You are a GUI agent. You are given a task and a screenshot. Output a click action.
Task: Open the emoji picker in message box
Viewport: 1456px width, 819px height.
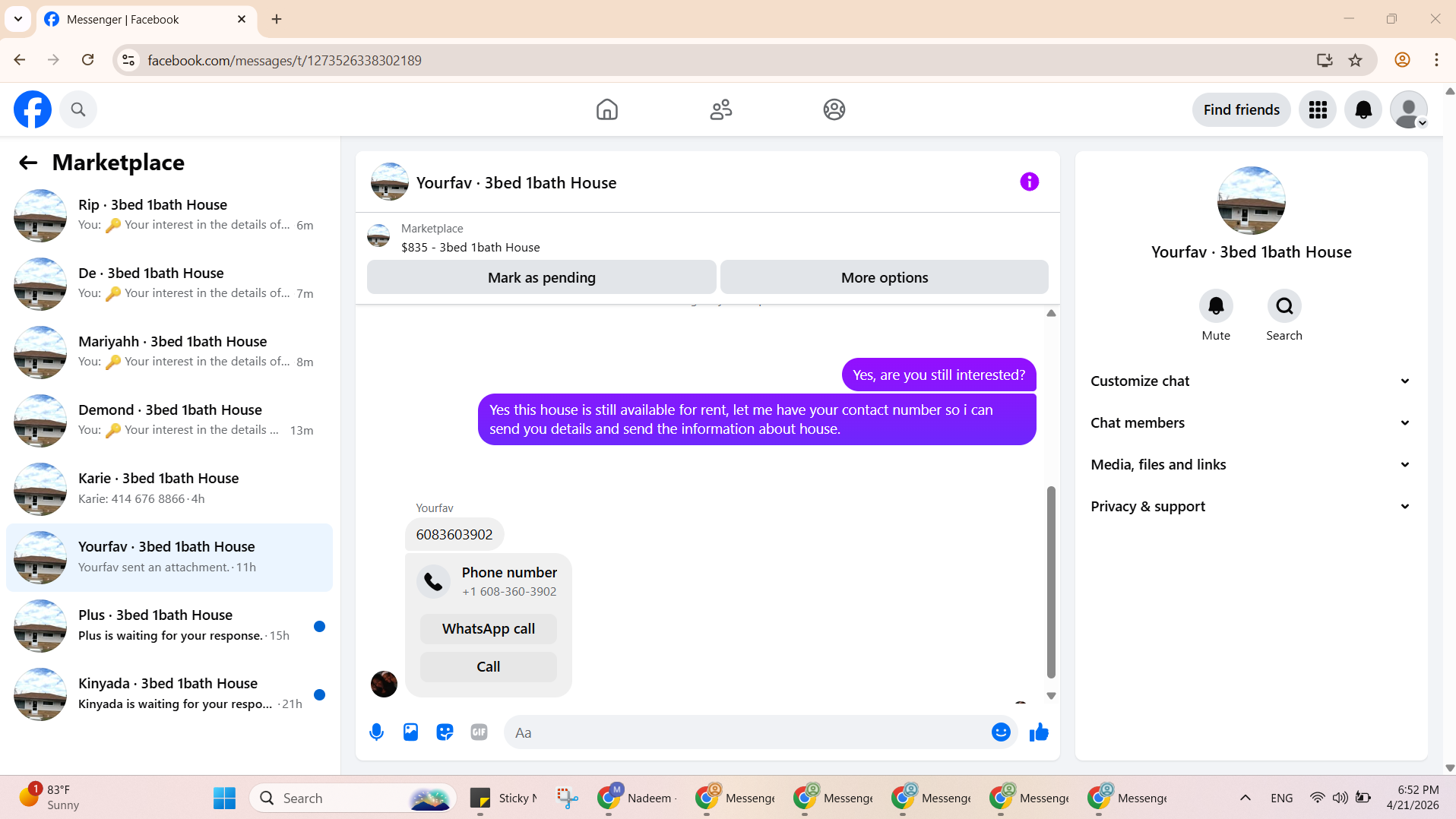tap(1001, 732)
